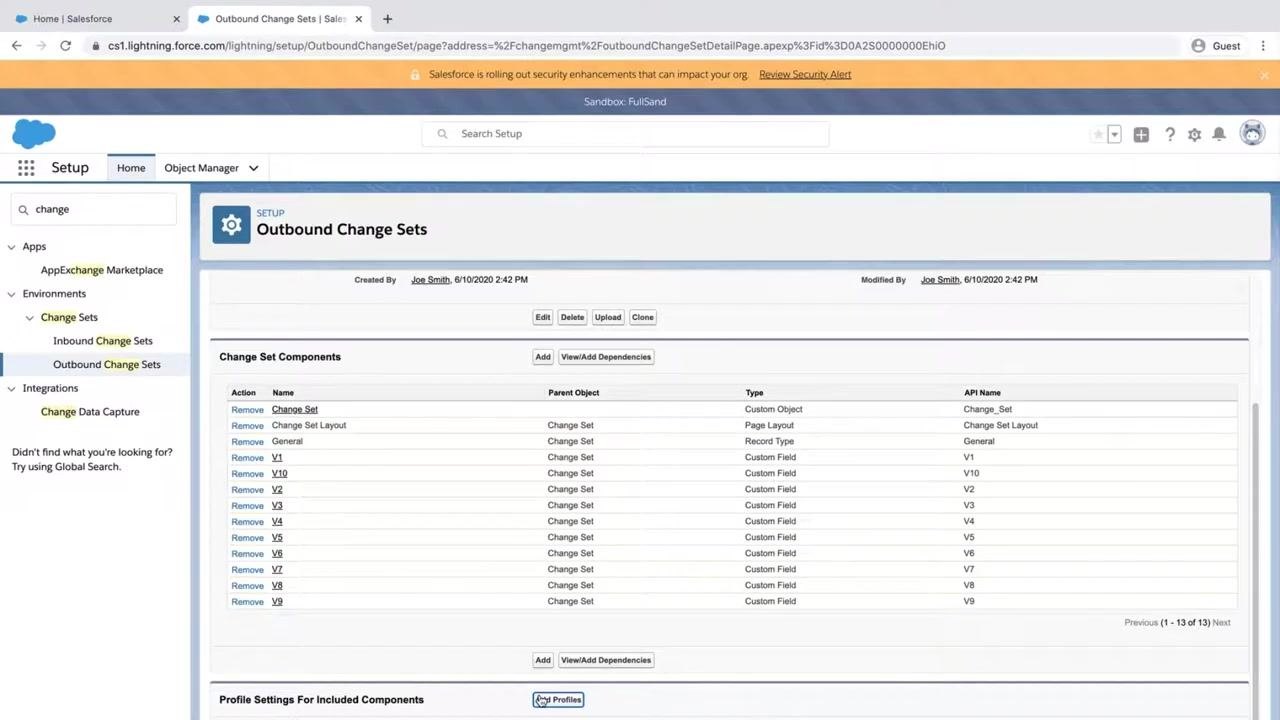Open the Change Set component link

pyautogui.click(x=295, y=409)
